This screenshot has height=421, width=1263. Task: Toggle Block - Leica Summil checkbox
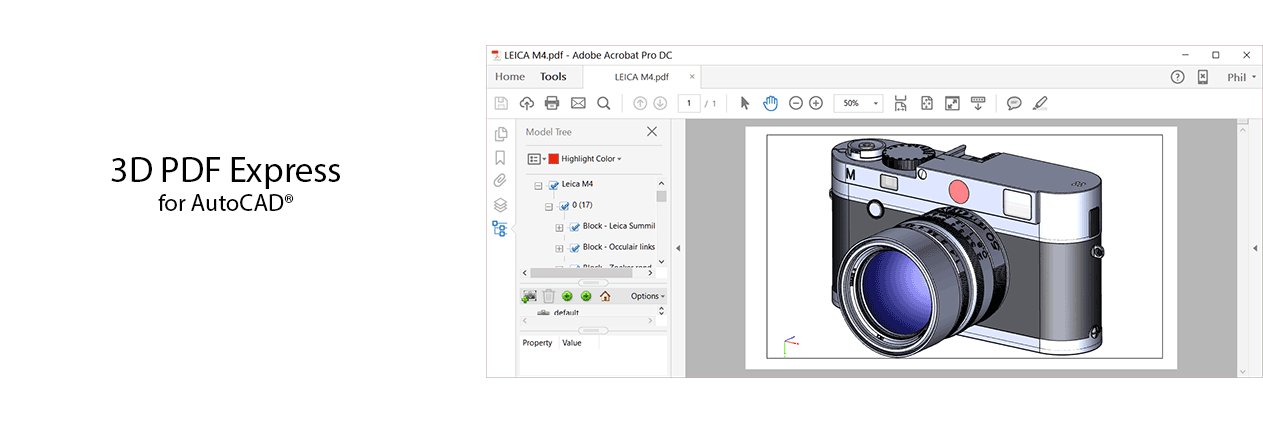[575, 227]
